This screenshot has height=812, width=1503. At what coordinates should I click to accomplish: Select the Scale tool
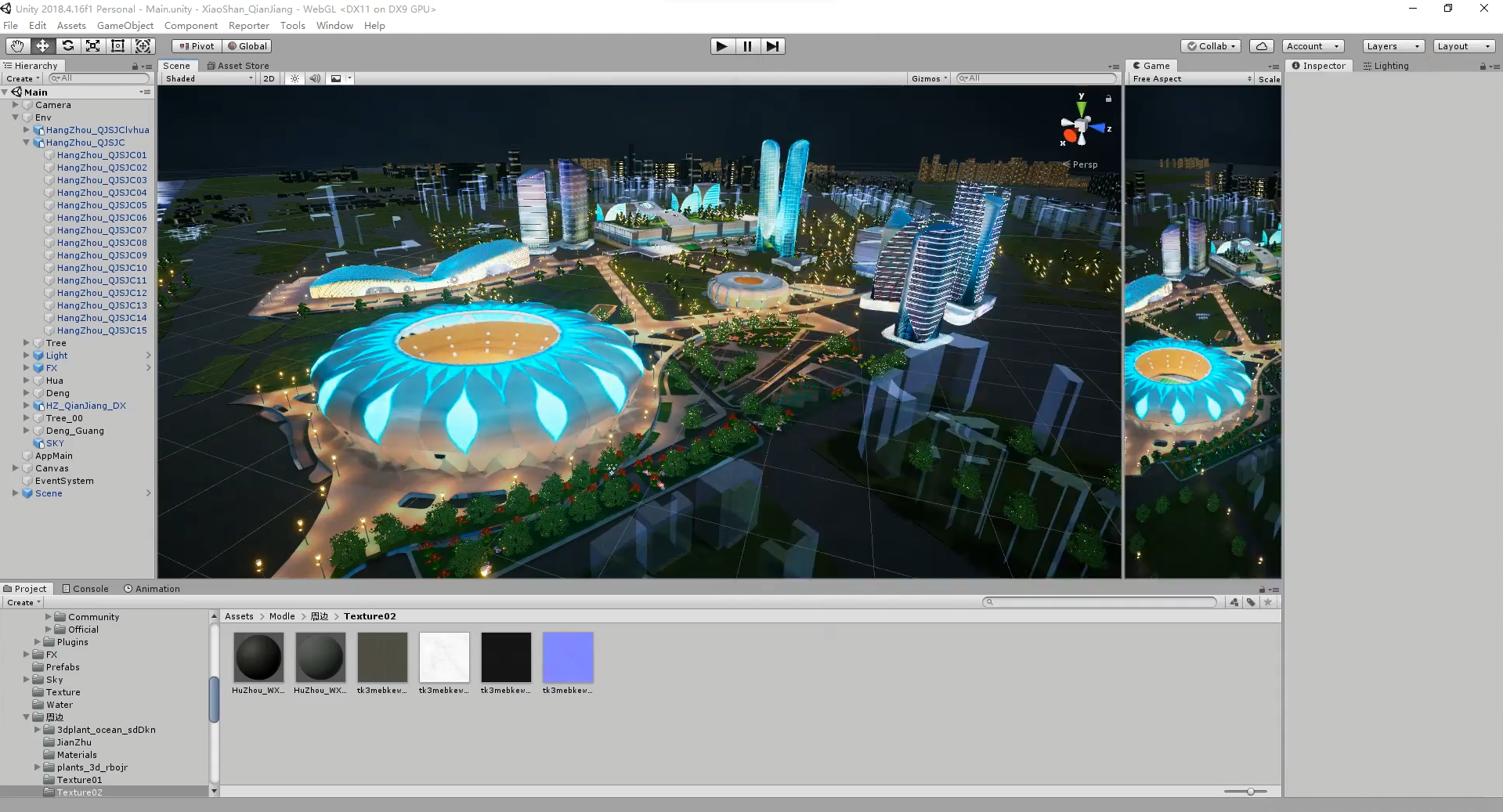tap(92, 46)
